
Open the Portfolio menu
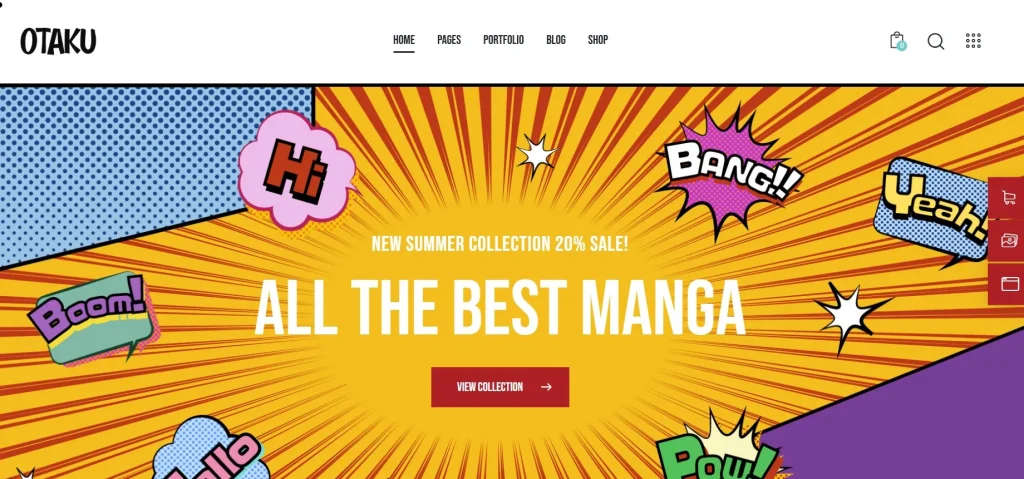tap(504, 40)
